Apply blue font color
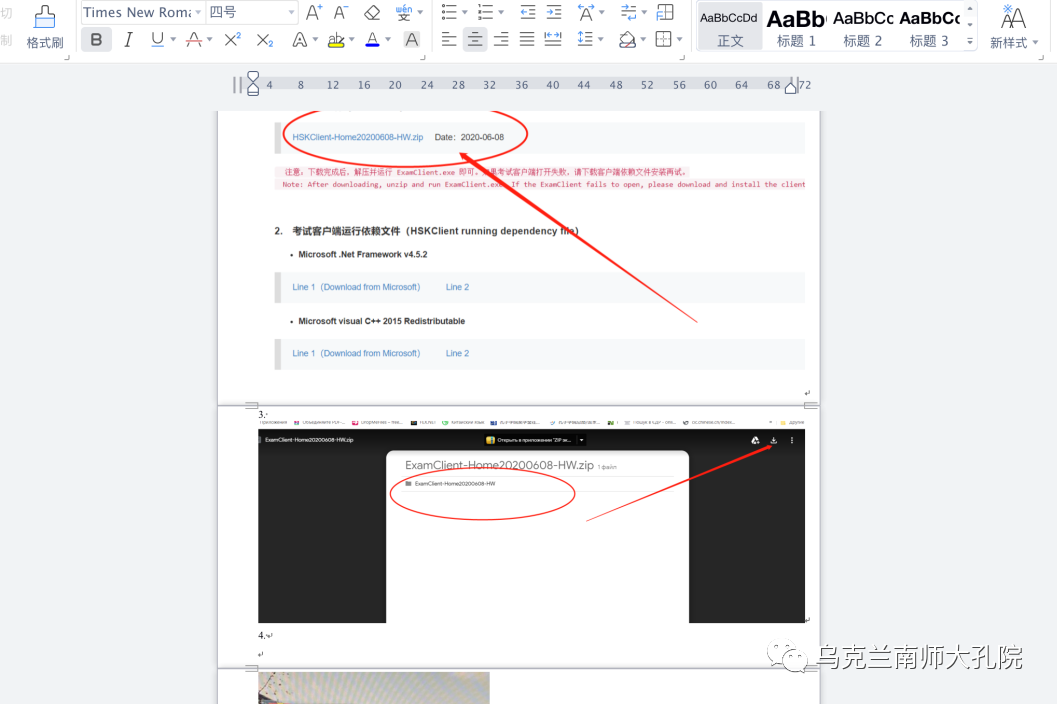 tap(372, 40)
